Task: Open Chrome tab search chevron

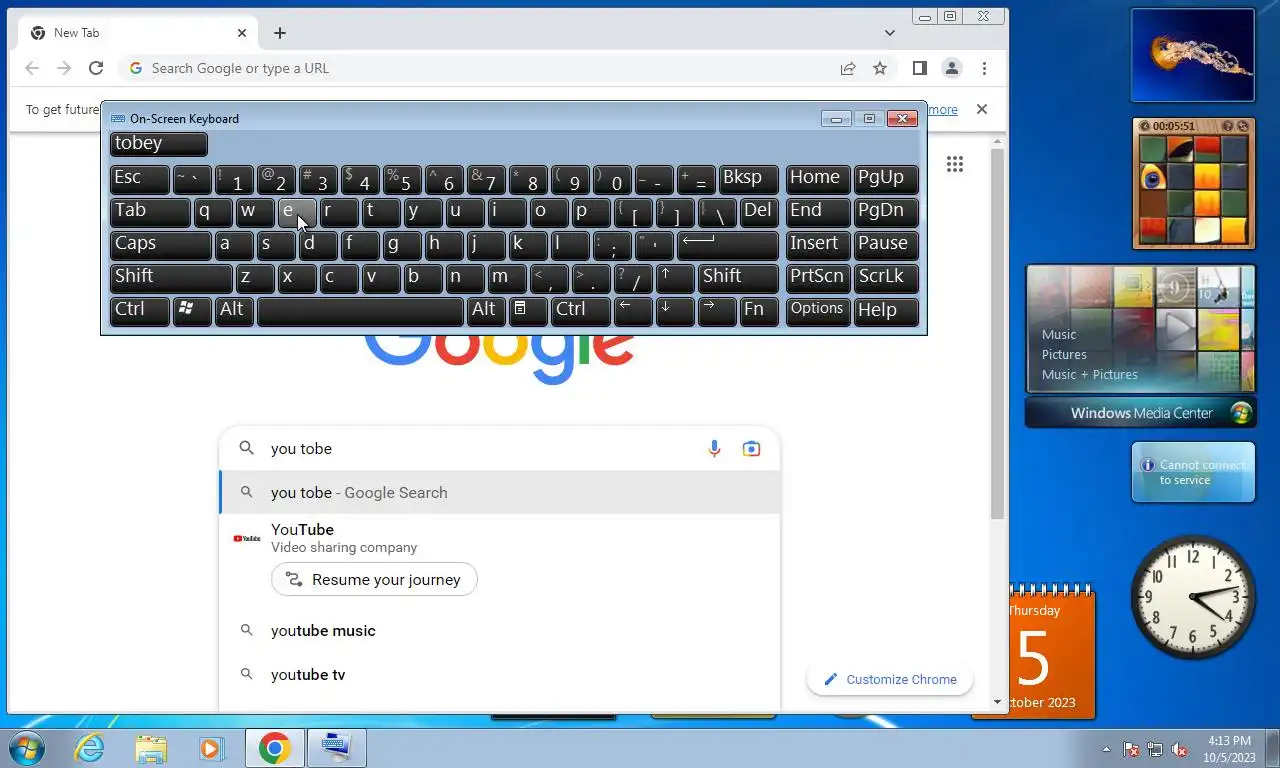Action: tap(890, 33)
